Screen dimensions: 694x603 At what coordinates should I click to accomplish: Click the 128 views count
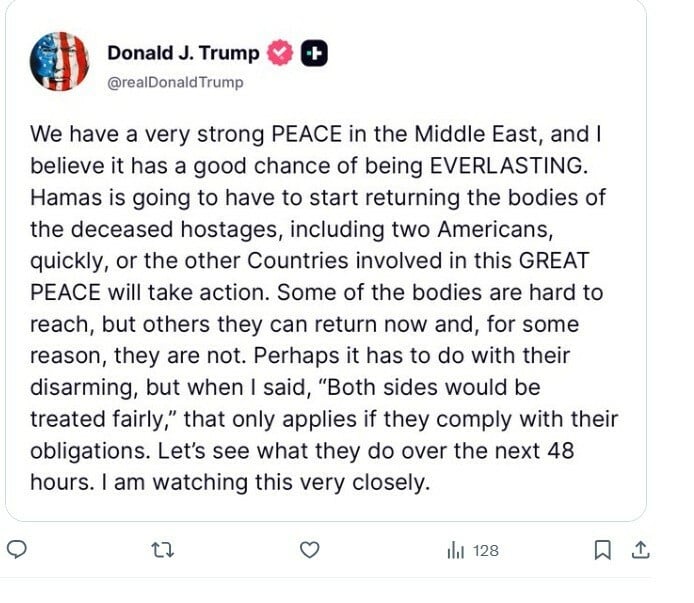coord(486,550)
